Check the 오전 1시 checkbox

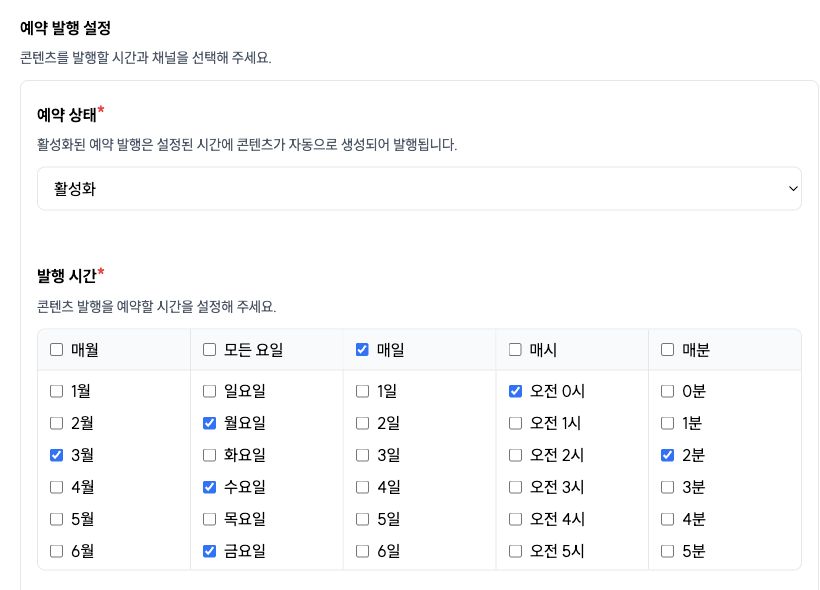515,423
